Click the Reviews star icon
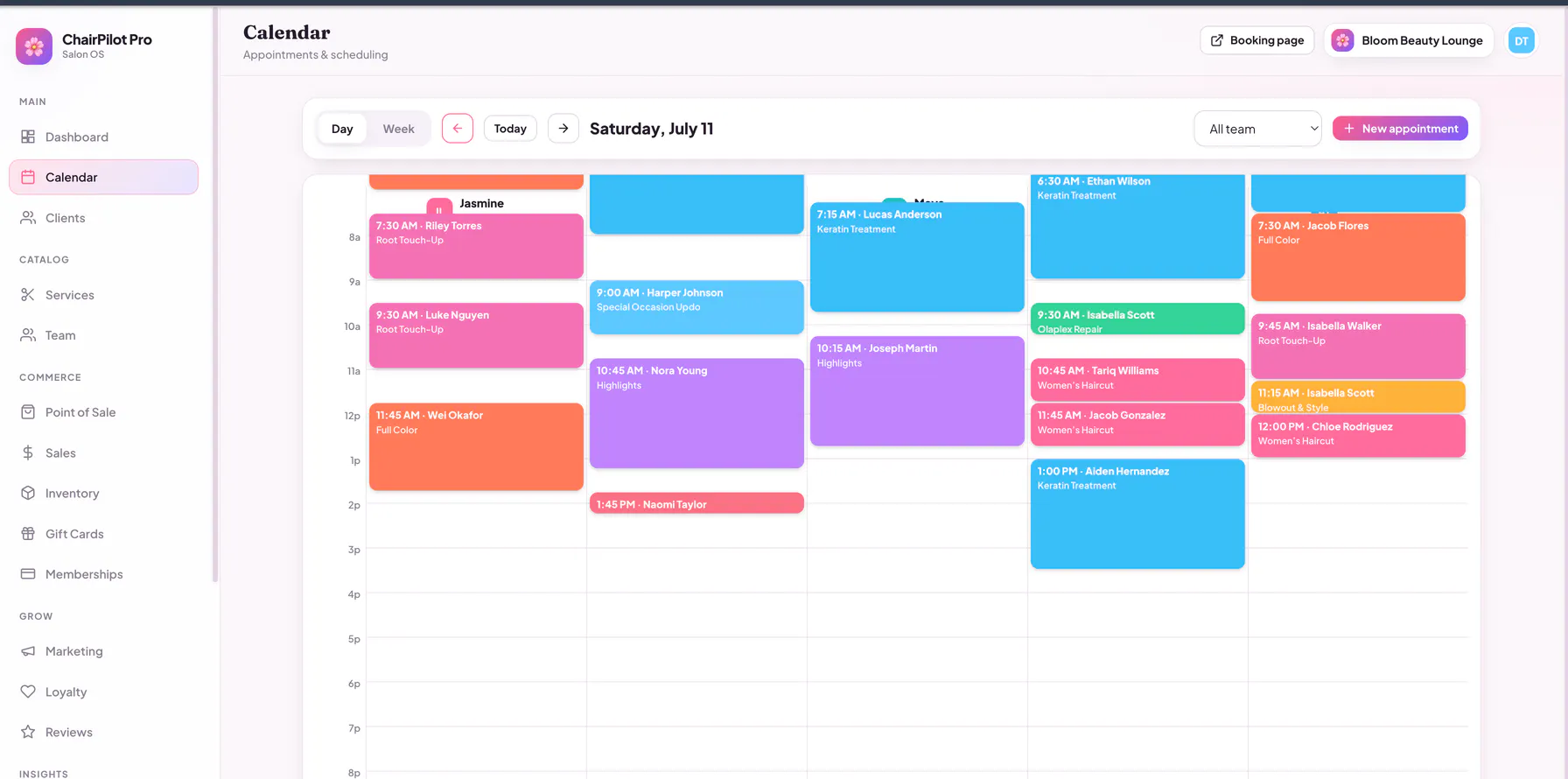Image resolution: width=1568 pixels, height=779 pixels. pyautogui.click(x=28, y=732)
